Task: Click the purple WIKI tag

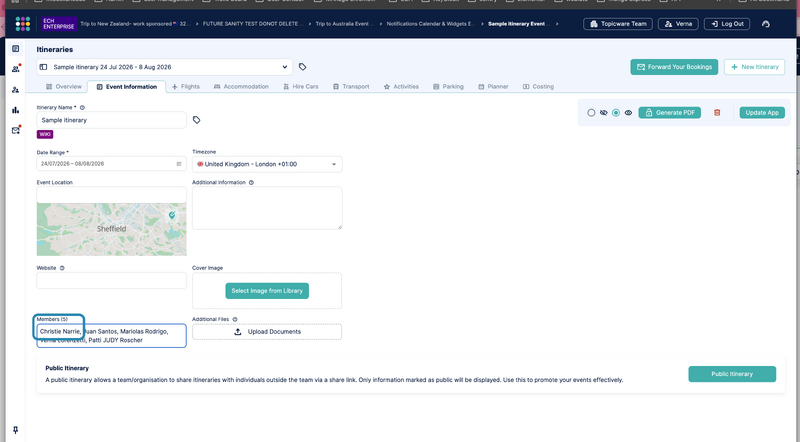Action: point(45,135)
